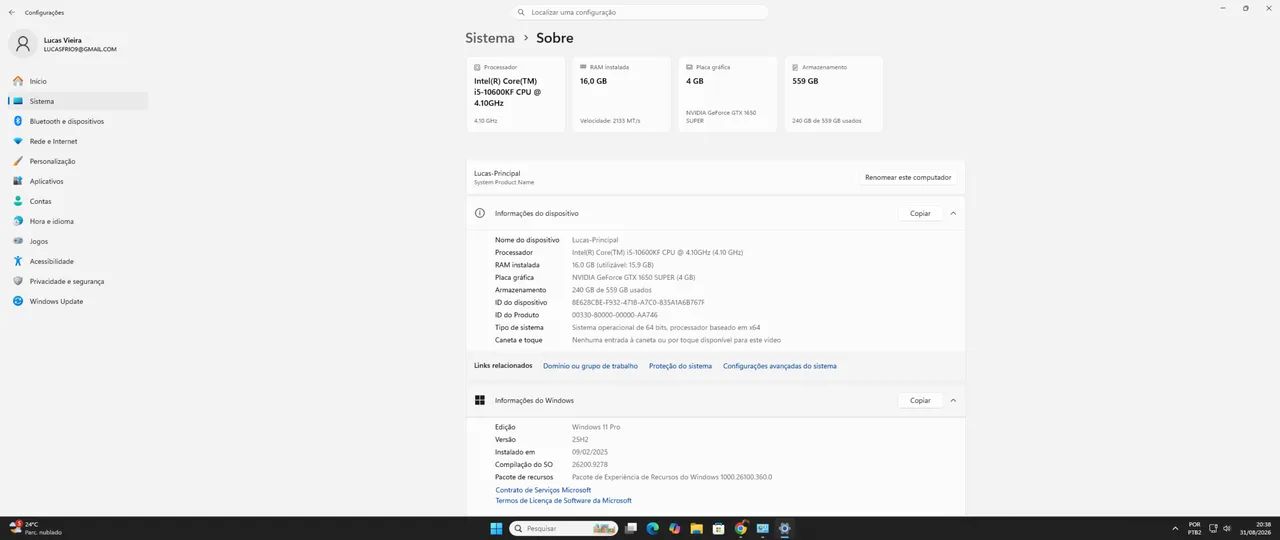Open the RAM instalada info card
1280x540 pixels.
622,94
